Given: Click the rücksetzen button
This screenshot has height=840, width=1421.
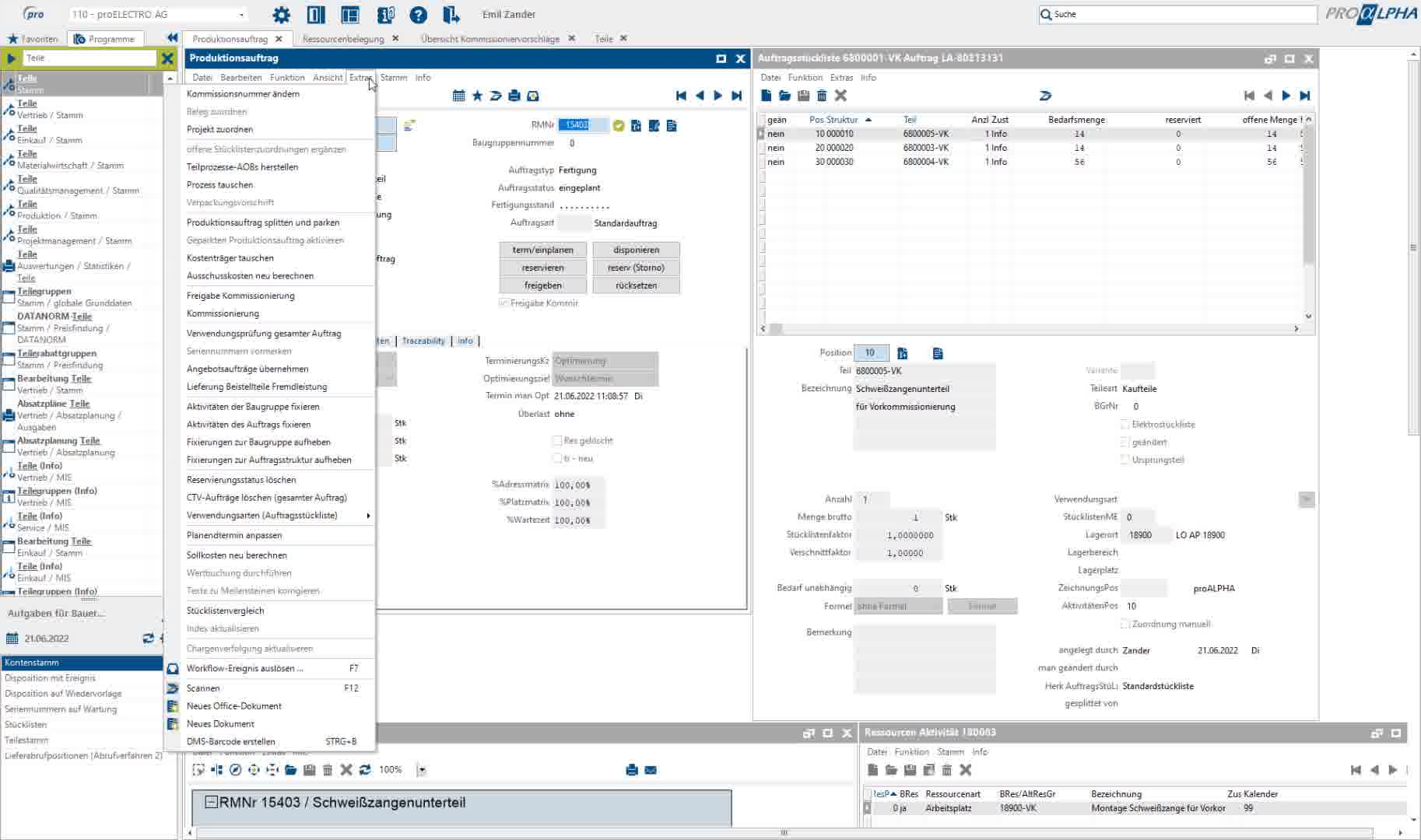Looking at the screenshot, I should tap(636, 285).
